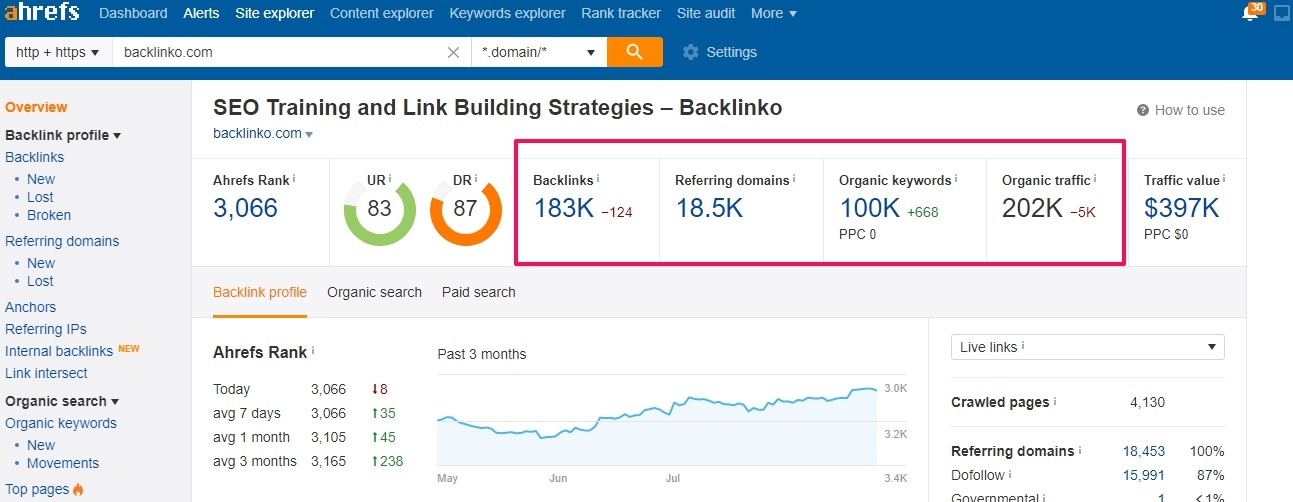Screen dimensions: 1293x502
Task: Open Internal backlinks in the sidebar
Action: coord(59,351)
